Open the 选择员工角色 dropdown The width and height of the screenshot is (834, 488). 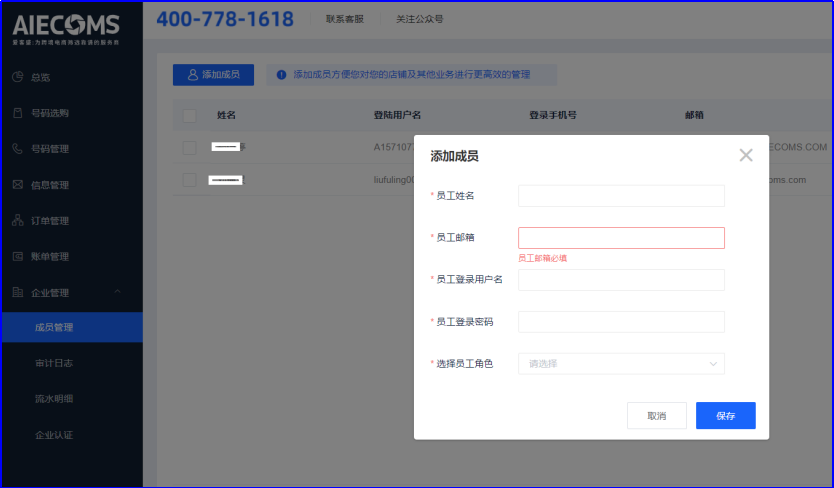point(621,364)
